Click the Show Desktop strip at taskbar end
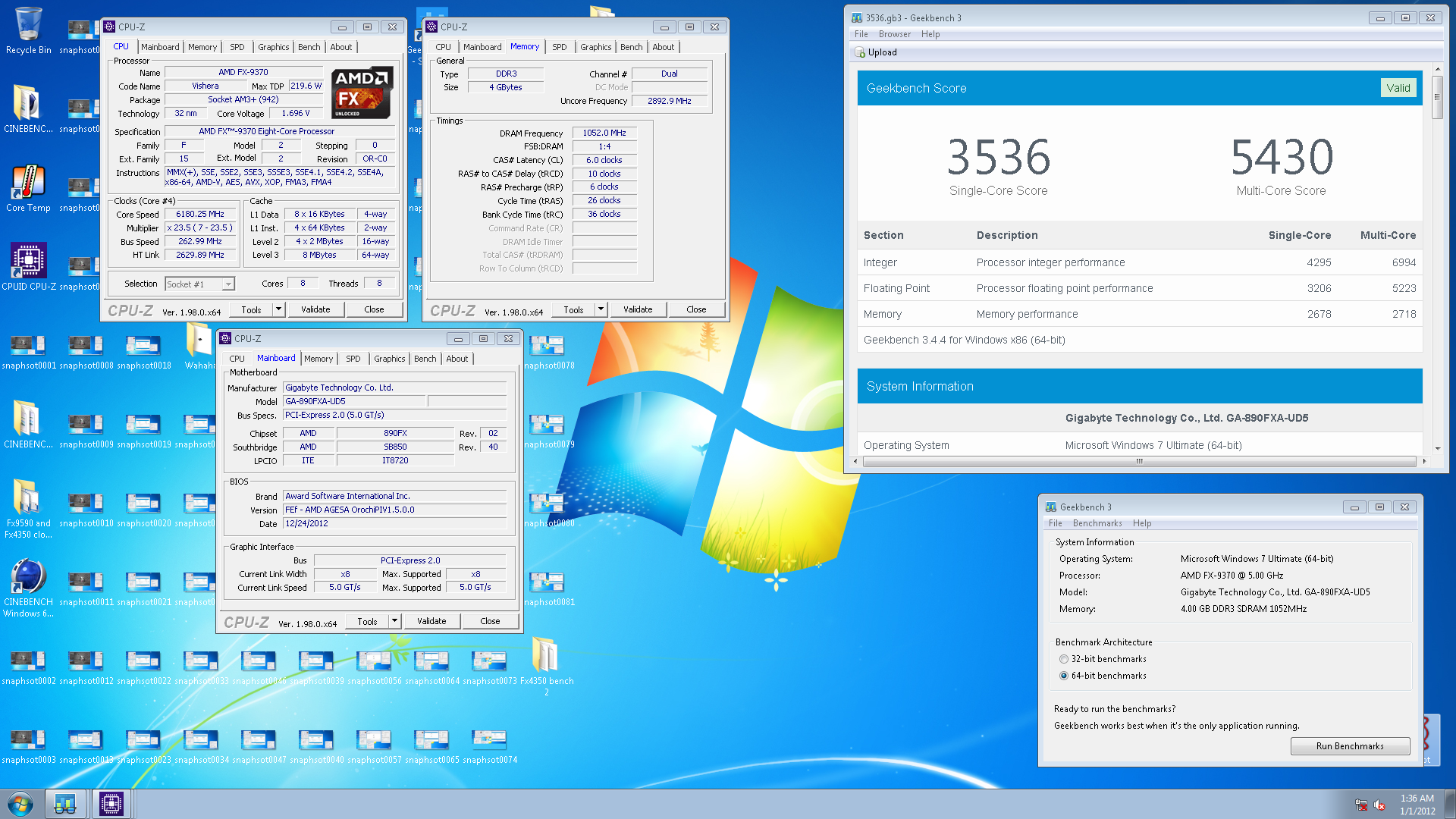 (x=1450, y=805)
